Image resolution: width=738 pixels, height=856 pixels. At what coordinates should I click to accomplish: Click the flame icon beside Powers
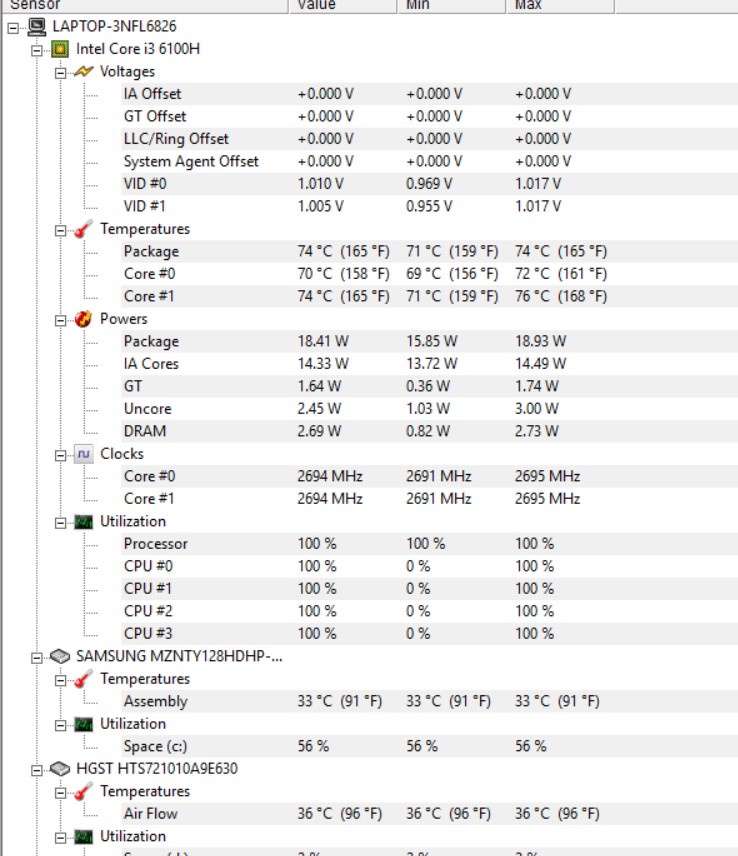(x=84, y=319)
